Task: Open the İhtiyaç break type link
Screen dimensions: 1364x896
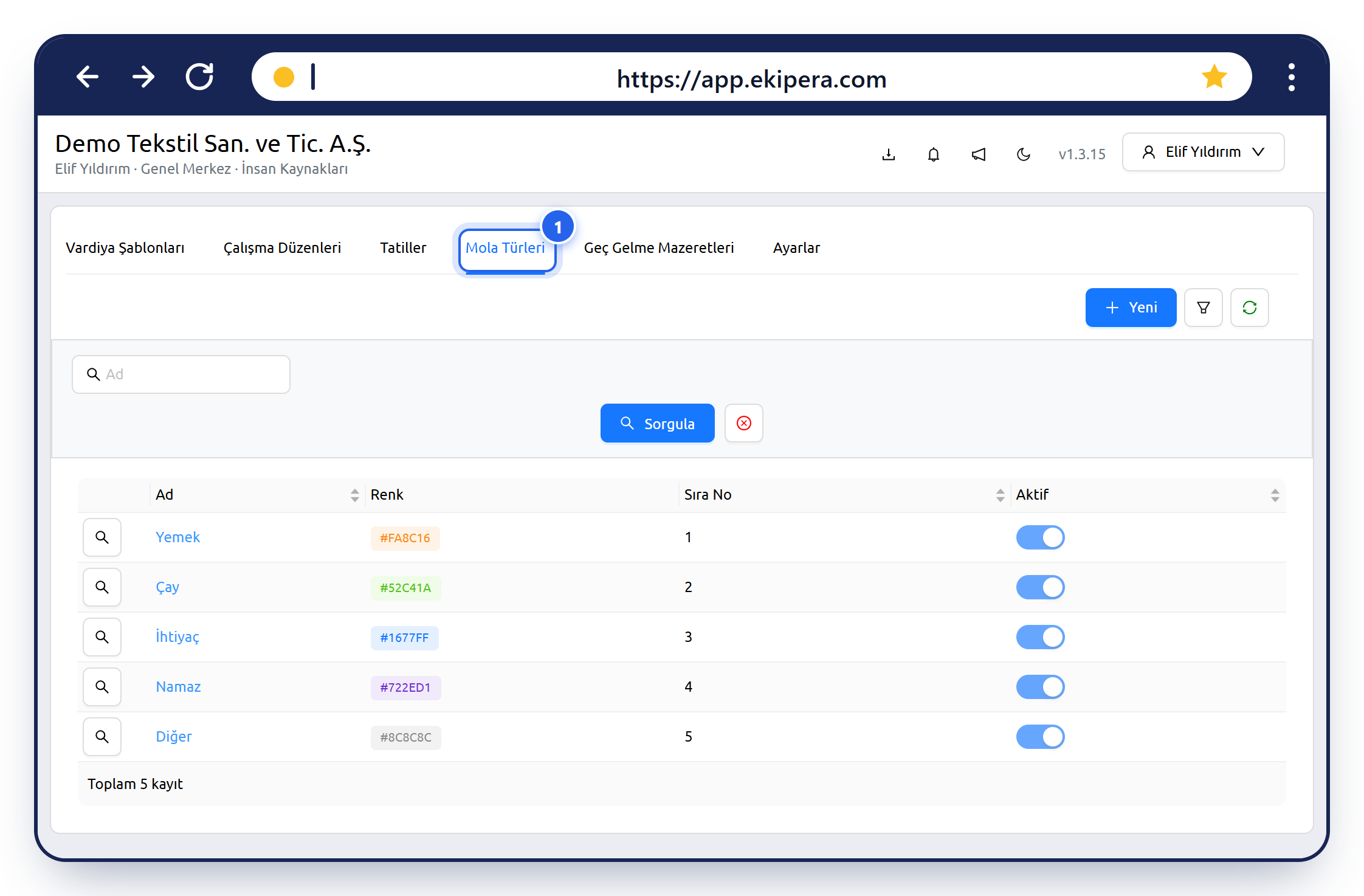Action: [177, 637]
